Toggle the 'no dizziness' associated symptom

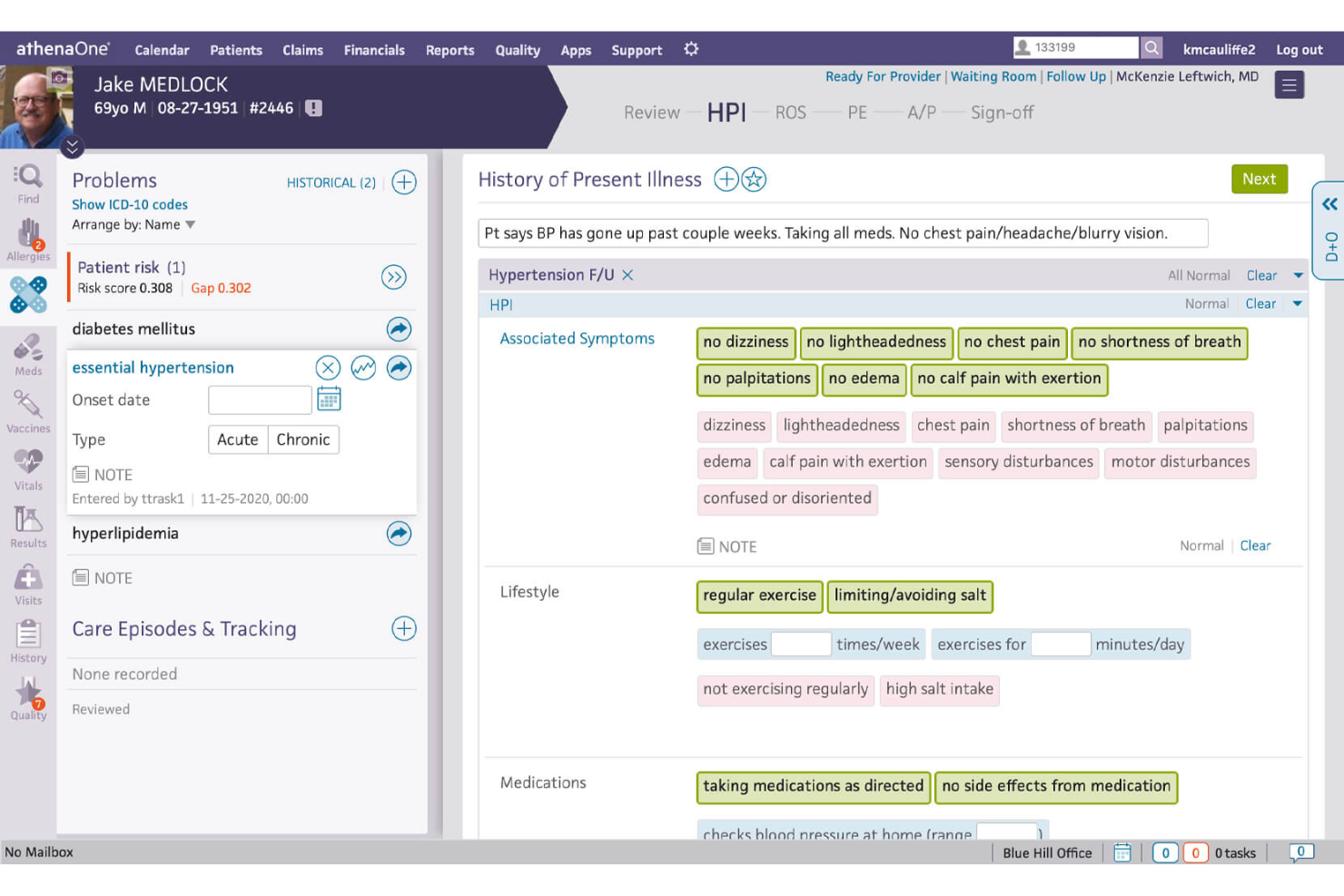[745, 342]
